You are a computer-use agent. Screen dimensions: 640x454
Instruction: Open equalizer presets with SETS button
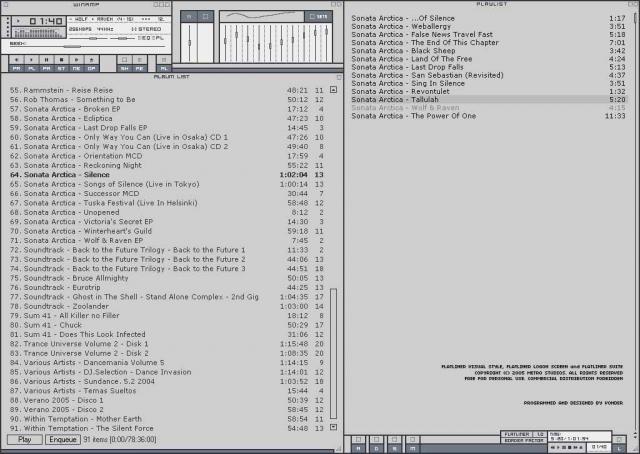(x=318, y=16)
